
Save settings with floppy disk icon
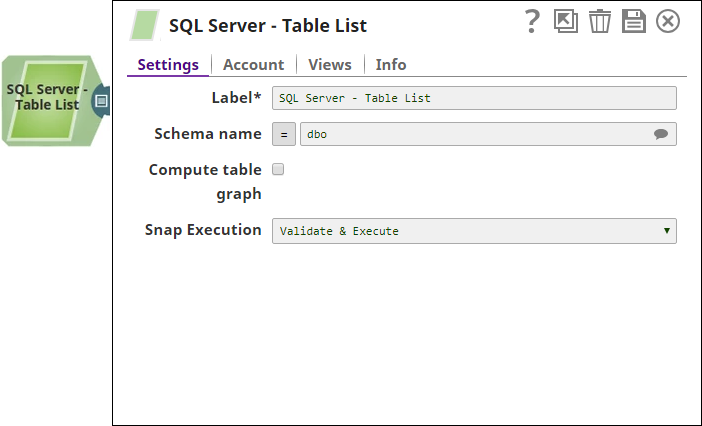(x=634, y=21)
